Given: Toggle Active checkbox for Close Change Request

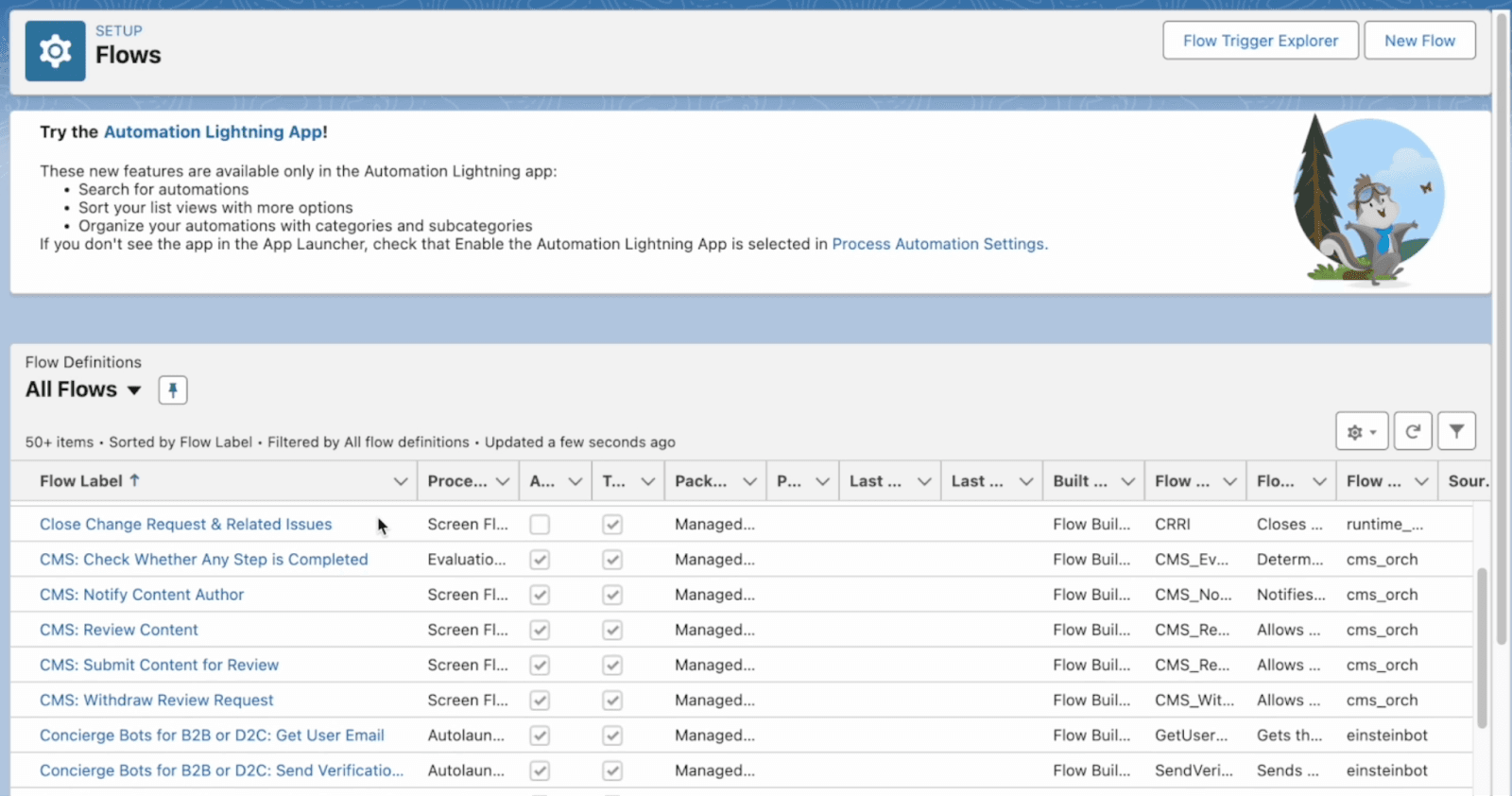Looking at the screenshot, I should click(540, 525).
